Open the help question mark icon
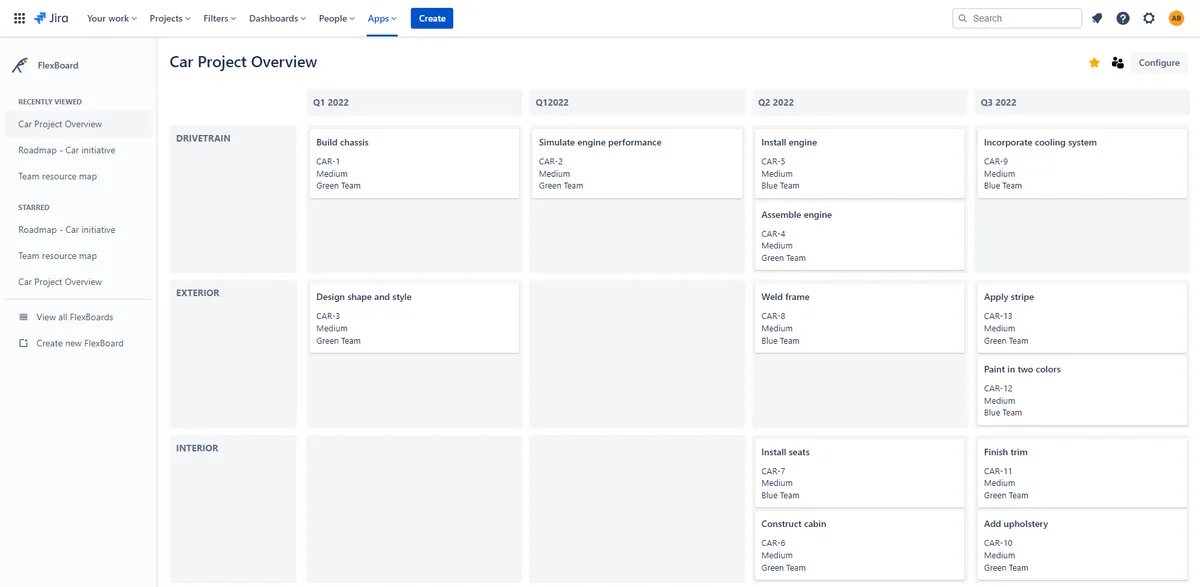 click(1123, 18)
